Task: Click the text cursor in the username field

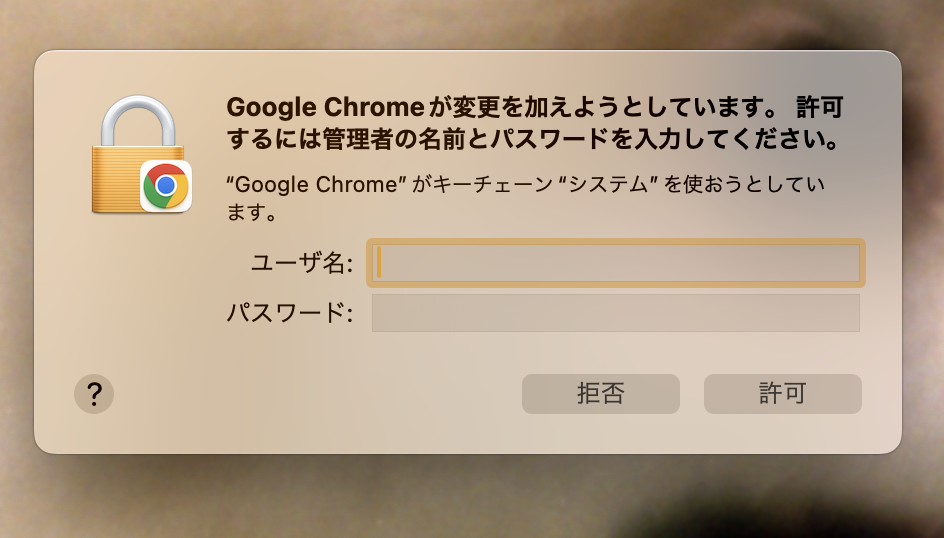Action: [x=379, y=263]
